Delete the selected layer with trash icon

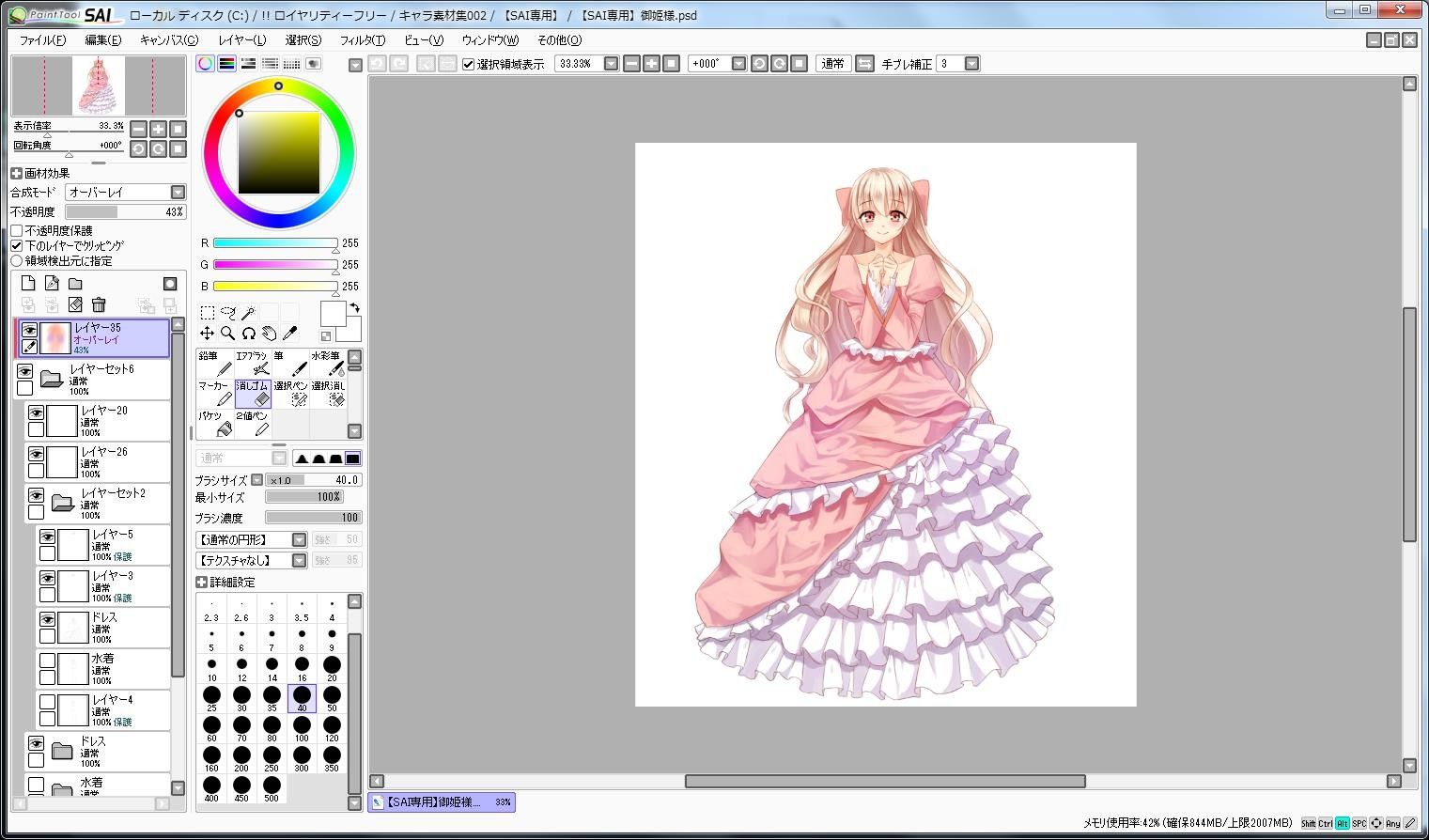click(99, 304)
